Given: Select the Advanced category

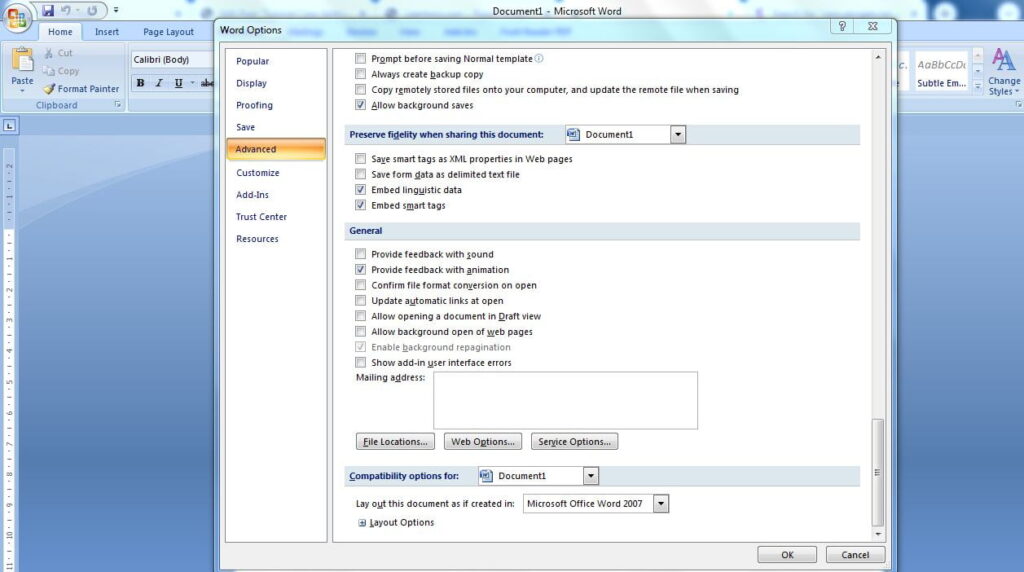Looking at the screenshot, I should pos(276,149).
